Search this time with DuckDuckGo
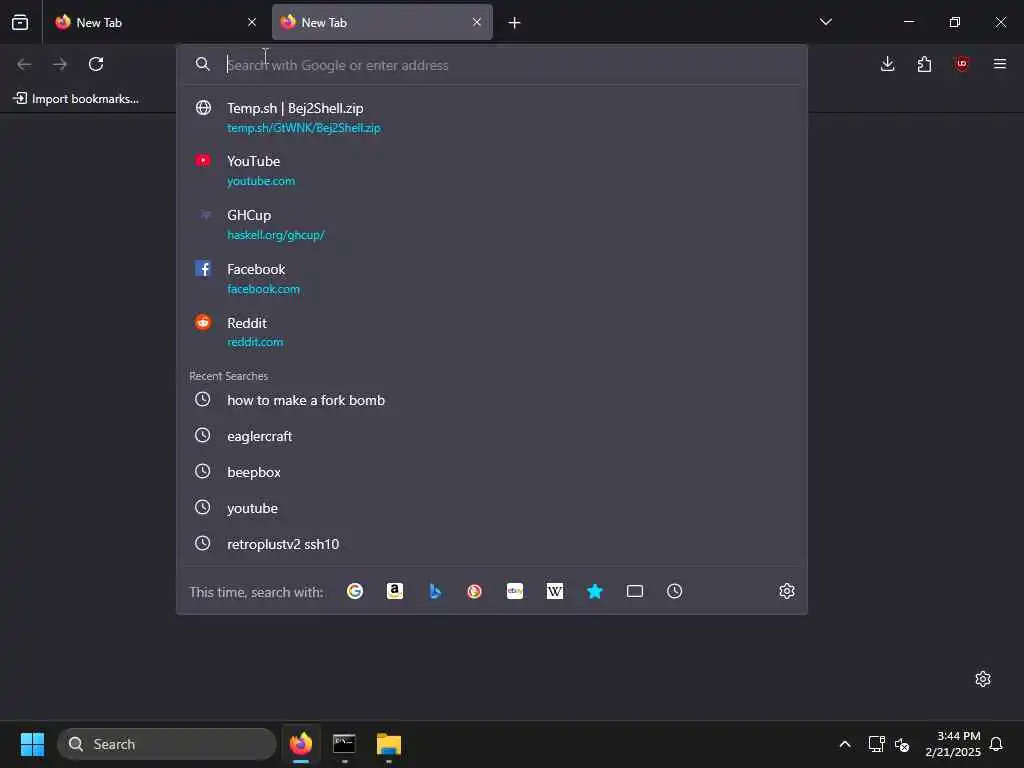This screenshot has height=768, width=1024. [x=475, y=591]
